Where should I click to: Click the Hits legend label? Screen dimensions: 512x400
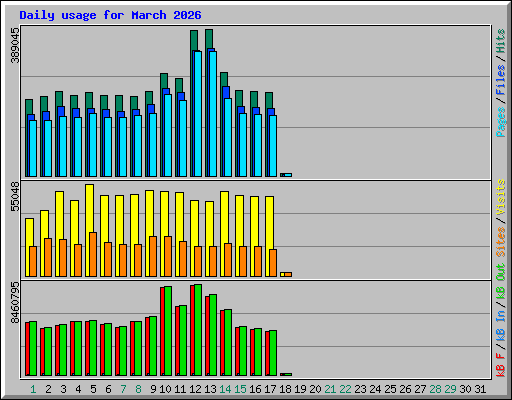coord(501,41)
